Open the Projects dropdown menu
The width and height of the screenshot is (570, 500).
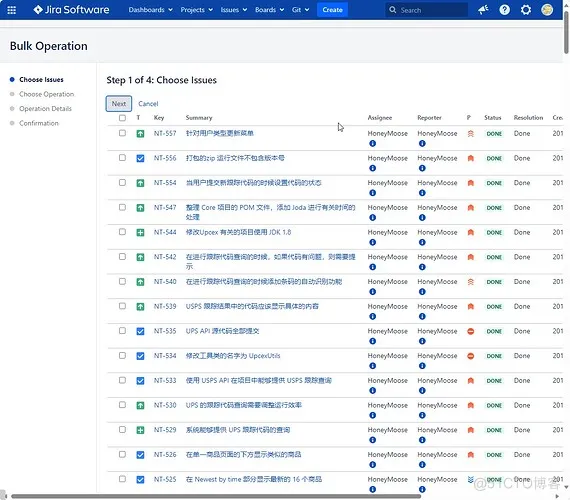point(196,10)
